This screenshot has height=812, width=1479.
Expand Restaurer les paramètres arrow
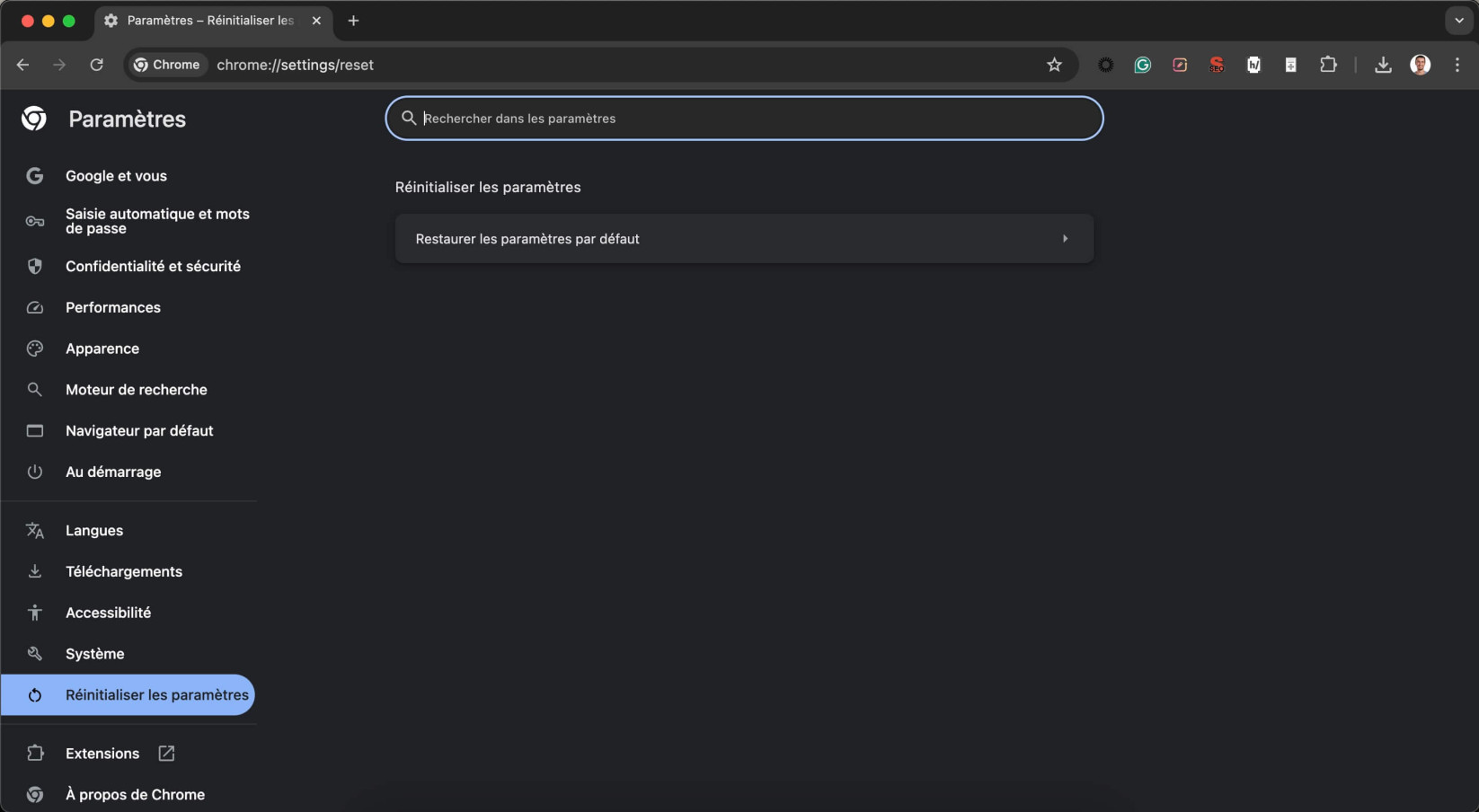(1065, 239)
